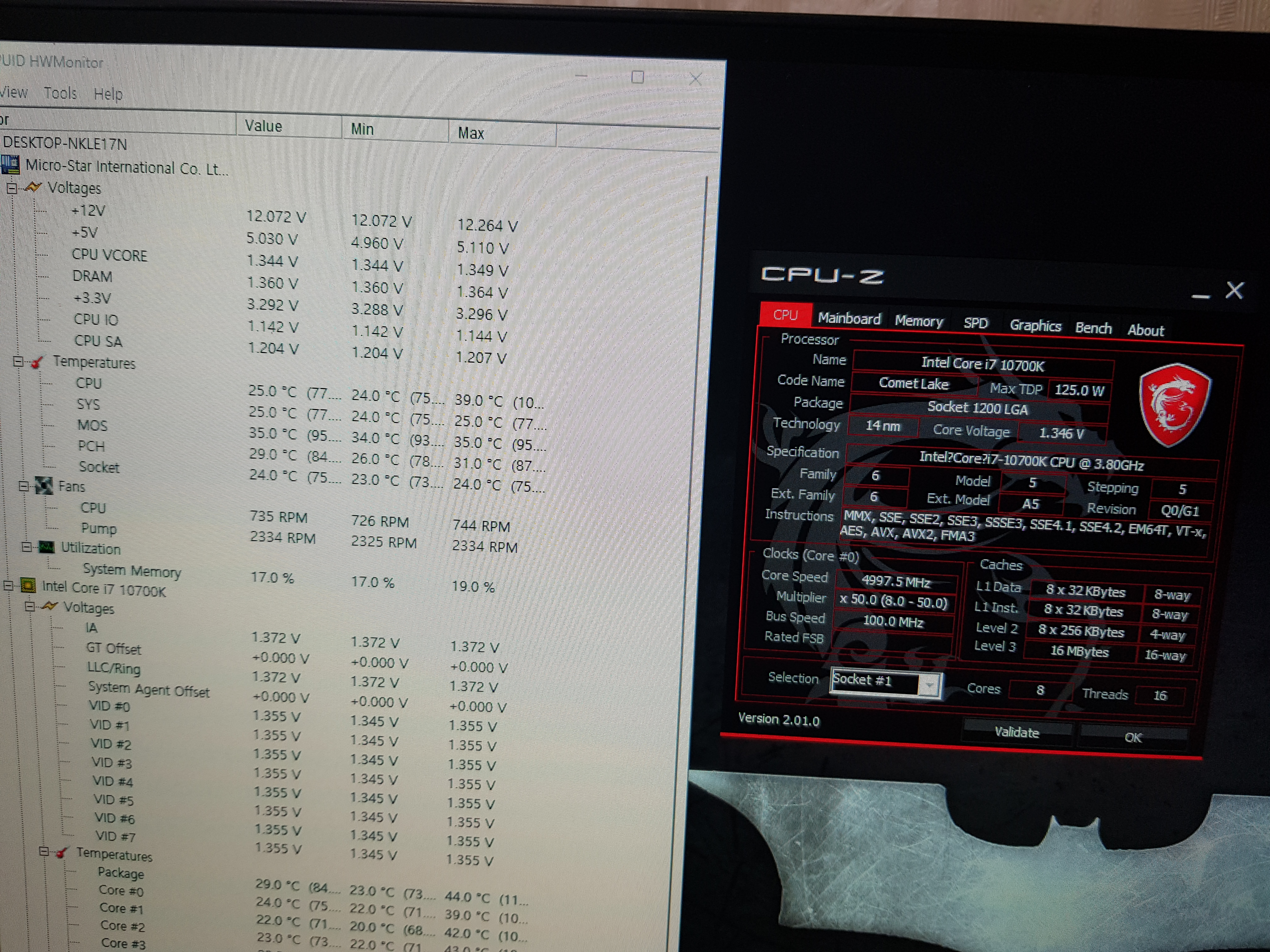Click the Level 3 cache value 16 MBytes
Screen dimensions: 1270x952
coord(1079,651)
